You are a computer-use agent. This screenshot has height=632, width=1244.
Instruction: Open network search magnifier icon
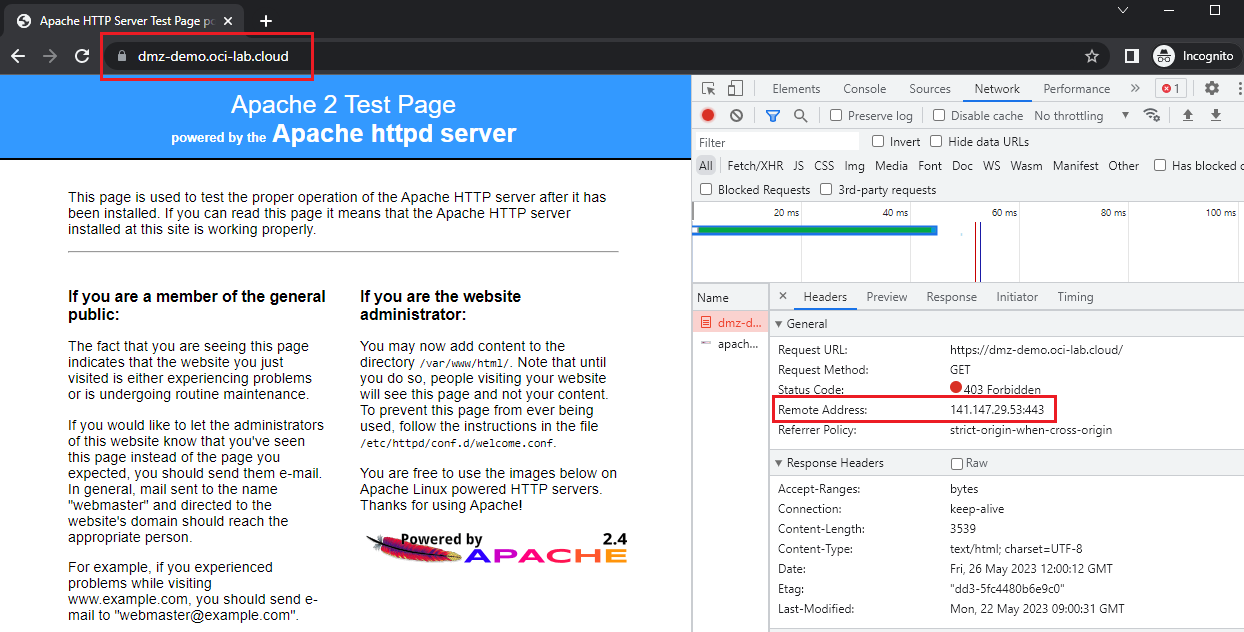[x=800, y=116]
